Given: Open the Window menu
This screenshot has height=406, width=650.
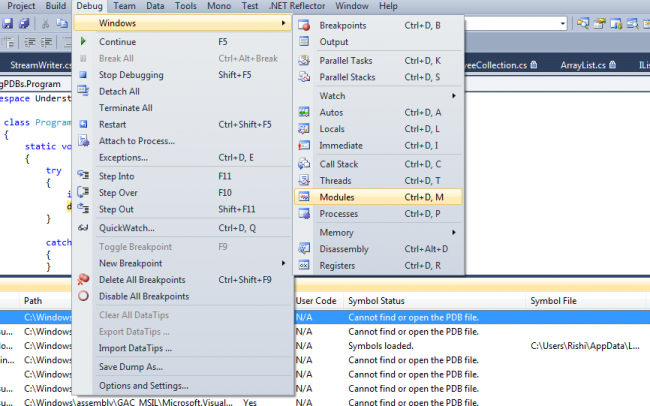Looking at the screenshot, I should (x=352, y=6).
